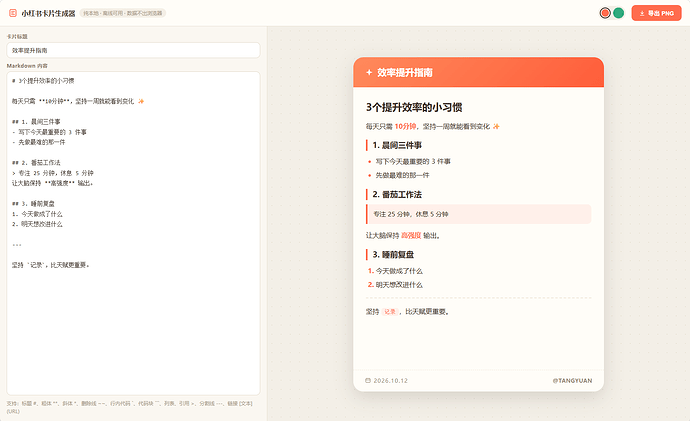Click the 卡片标题 field label
Image resolution: width=690 pixels, height=421 pixels.
[17, 37]
